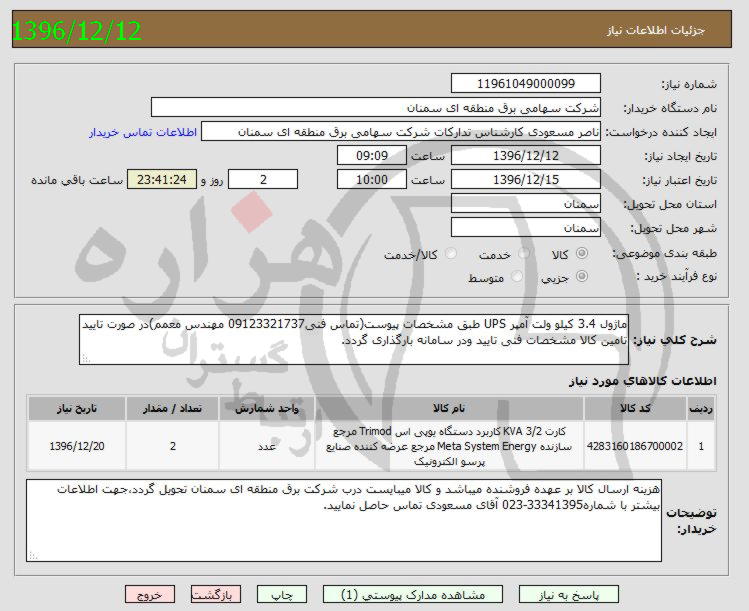Select the کالا/خدمت radio button

450,253
